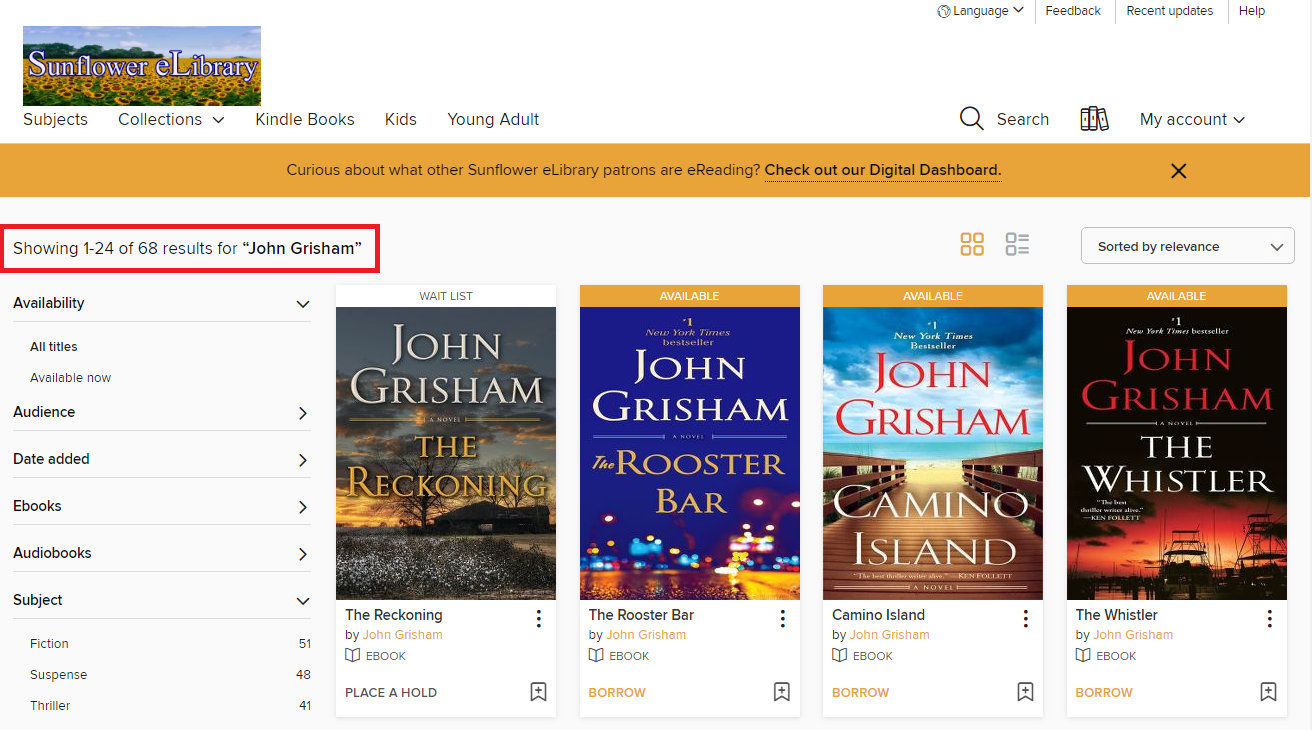Bookmark Camino Island to wish list
The height and width of the screenshot is (730, 1312).
tap(1025, 692)
